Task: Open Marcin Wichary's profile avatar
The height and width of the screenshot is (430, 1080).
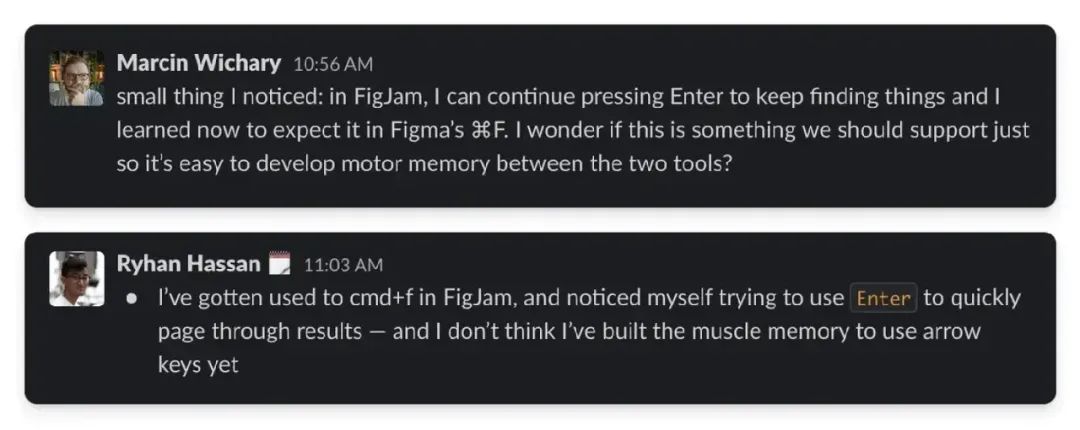Action: click(76, 78)
